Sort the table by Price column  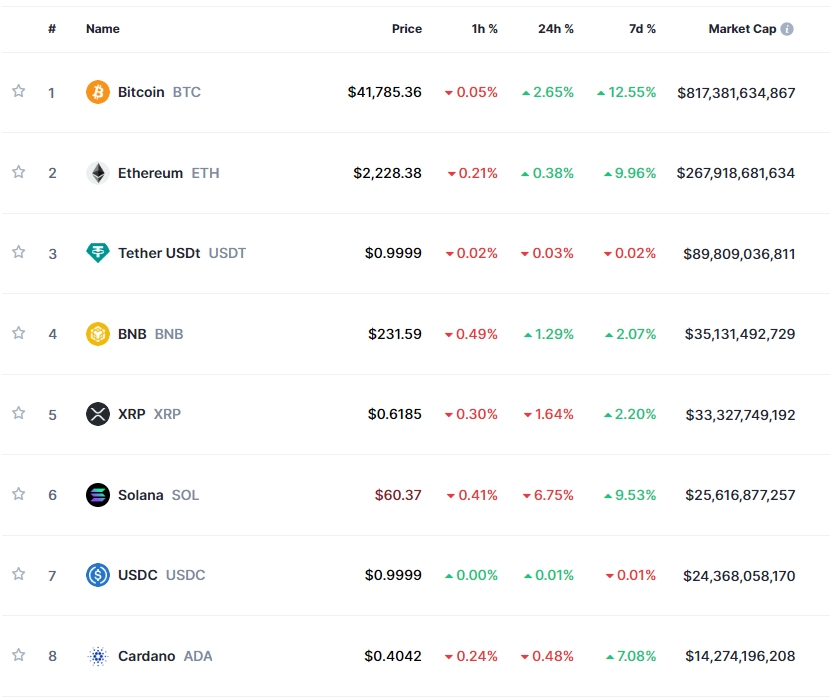(x=406, y=29)
